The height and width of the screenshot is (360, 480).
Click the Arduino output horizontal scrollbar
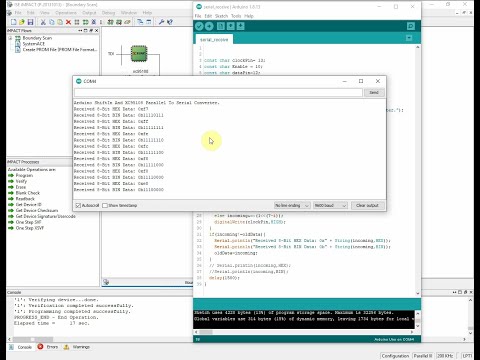[x=206, y=332]
